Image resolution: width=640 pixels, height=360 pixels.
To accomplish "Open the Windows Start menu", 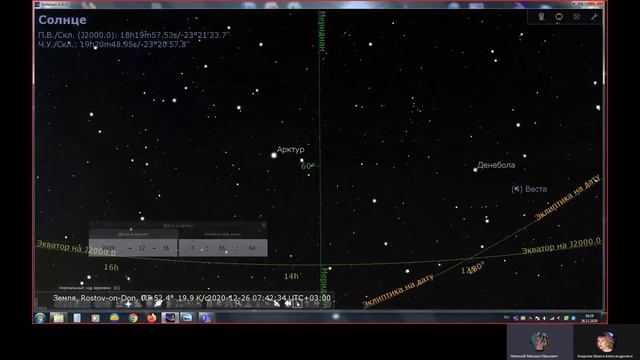I will tap(40, 318).
